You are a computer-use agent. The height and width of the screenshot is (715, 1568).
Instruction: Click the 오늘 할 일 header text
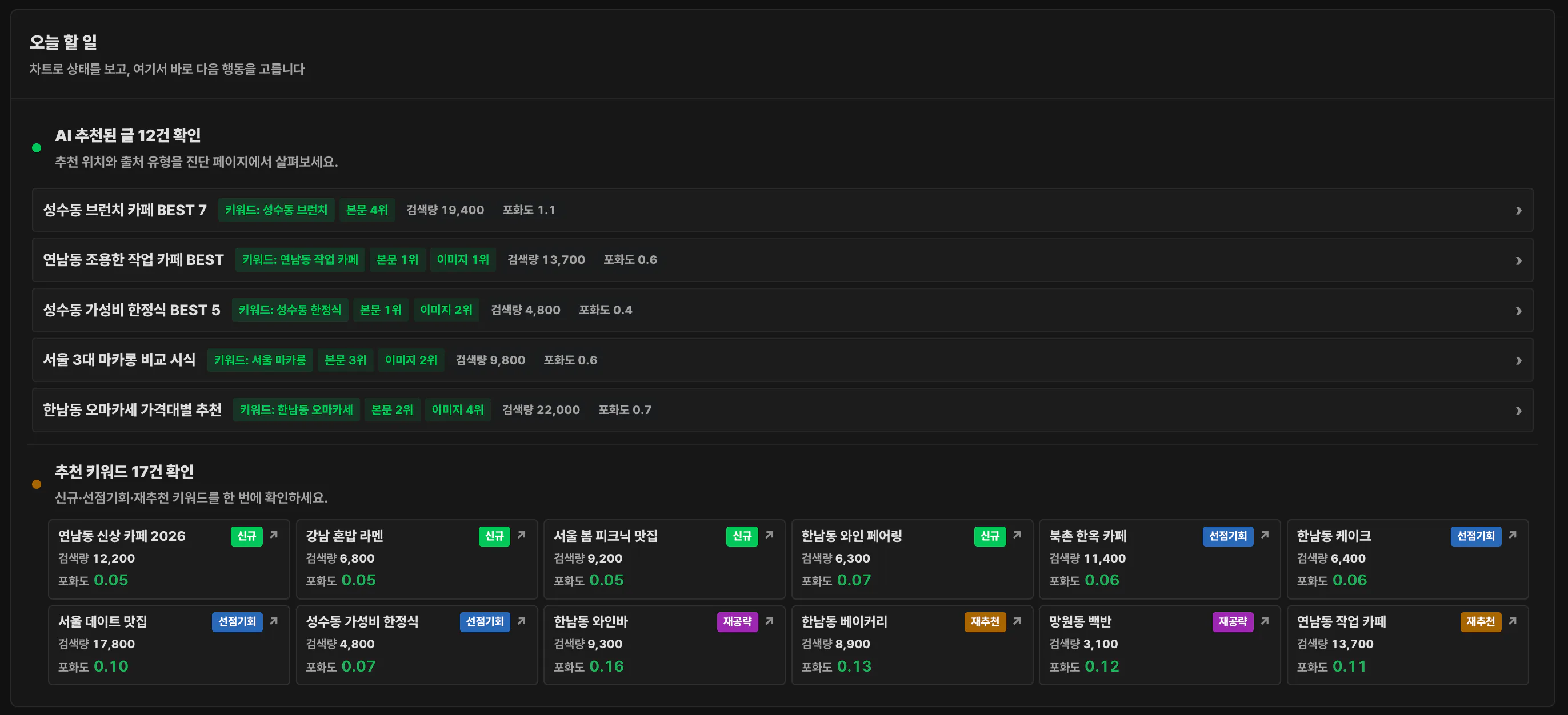click(63, 42)
